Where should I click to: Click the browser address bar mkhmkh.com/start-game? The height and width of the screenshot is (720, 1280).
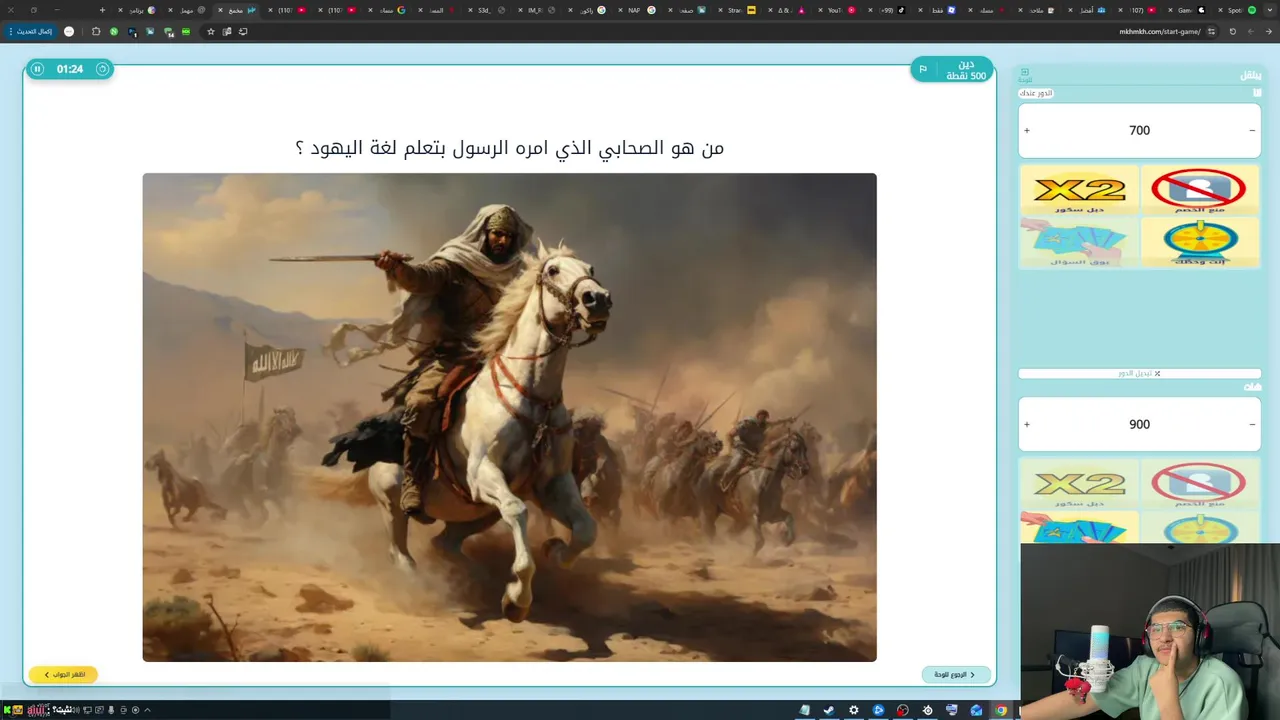1159,31
